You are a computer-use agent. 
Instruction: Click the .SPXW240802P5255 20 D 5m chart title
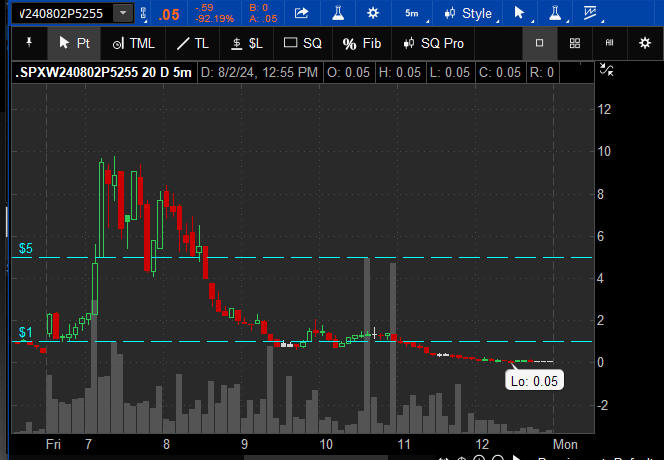(103, 72)
